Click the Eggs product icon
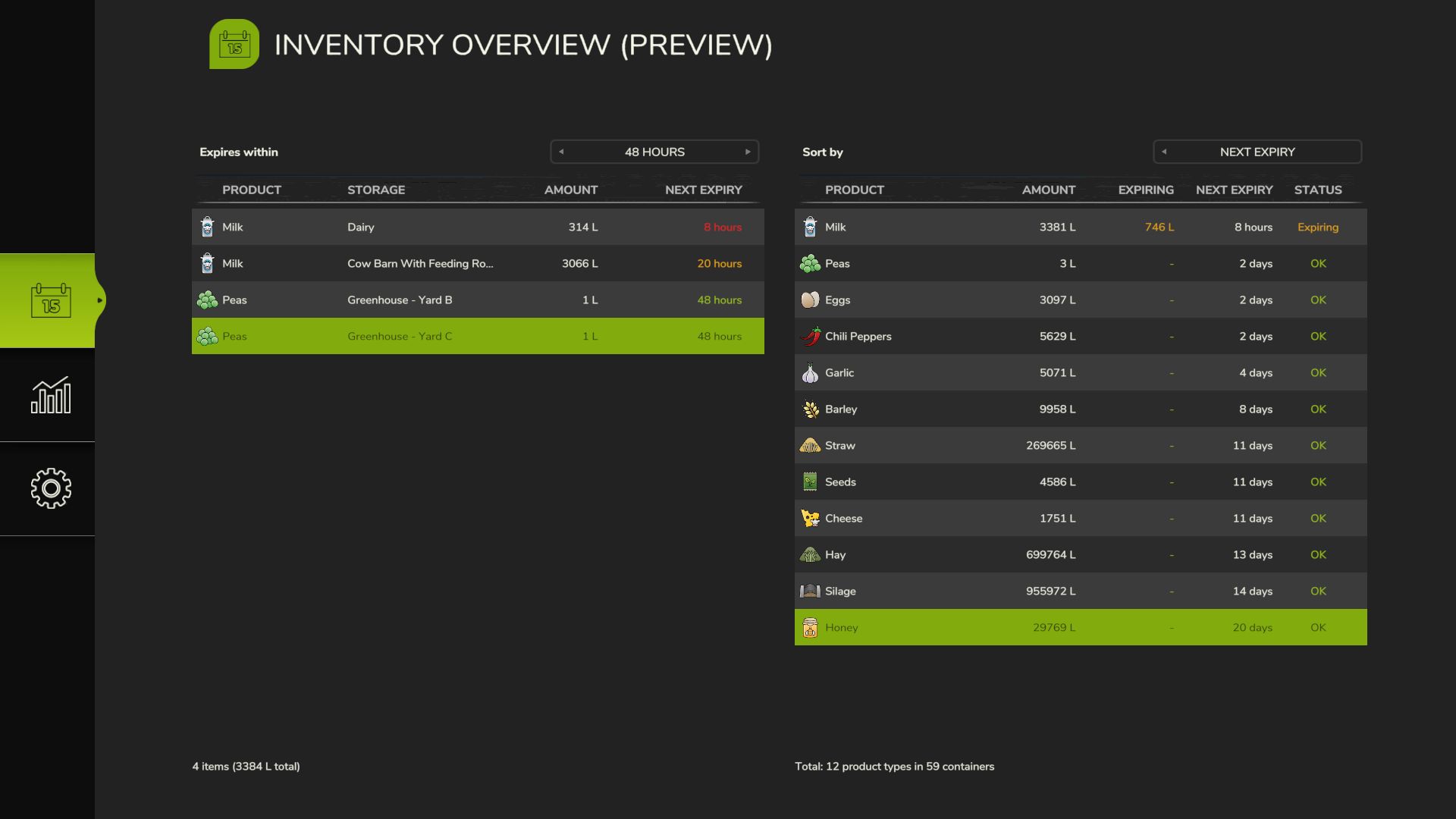This screenshot has height=819, width=1456. (x=810, y=300)
